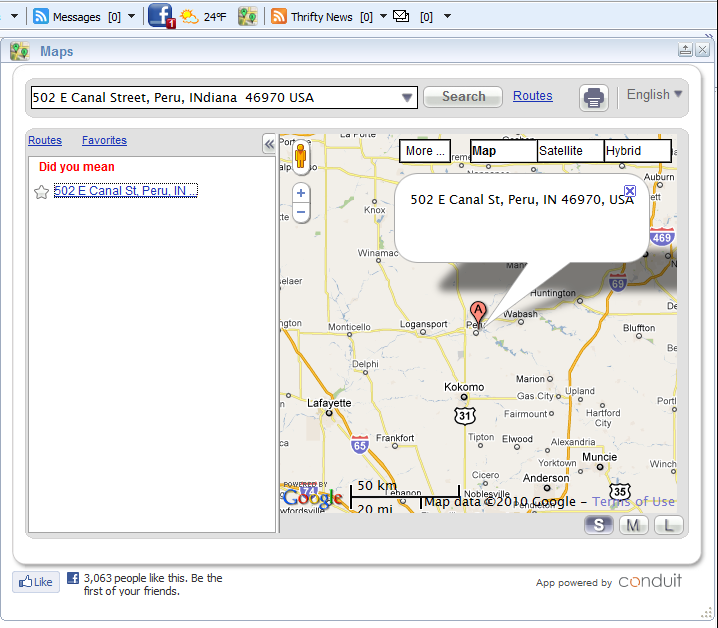Viewport: 718px width, 628px height.
Task: Click the Facebook icon beside like count
Action: pos(73,578)
